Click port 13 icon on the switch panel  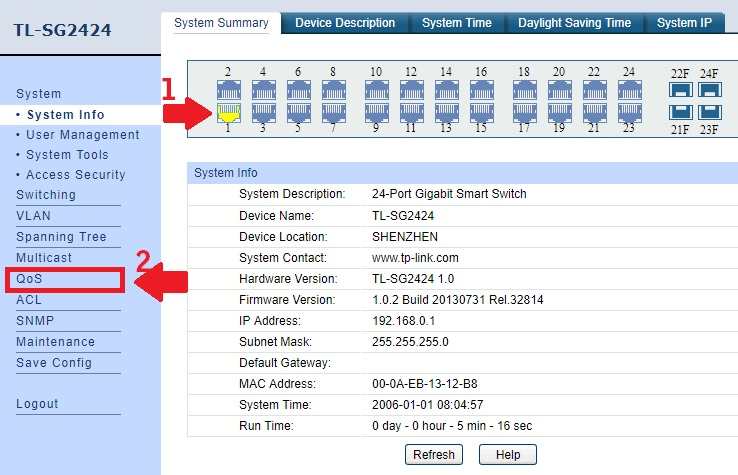(447, 113)
